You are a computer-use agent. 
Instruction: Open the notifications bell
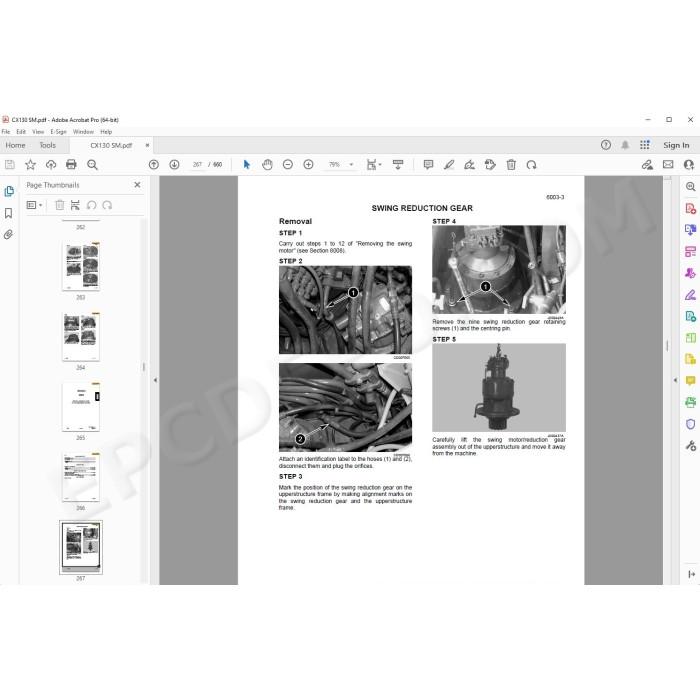pos(625,145)
